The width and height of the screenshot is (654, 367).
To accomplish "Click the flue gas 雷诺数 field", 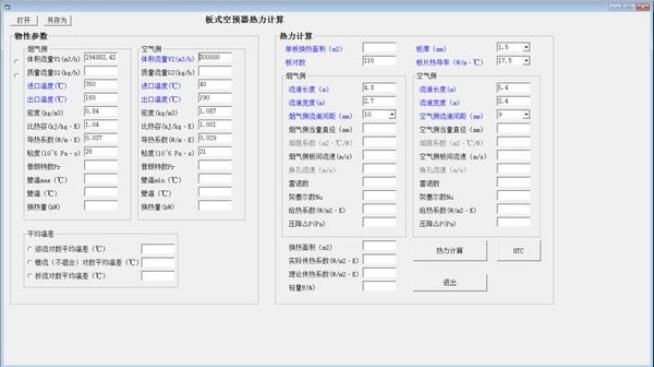I will click(x=379, y=182).
